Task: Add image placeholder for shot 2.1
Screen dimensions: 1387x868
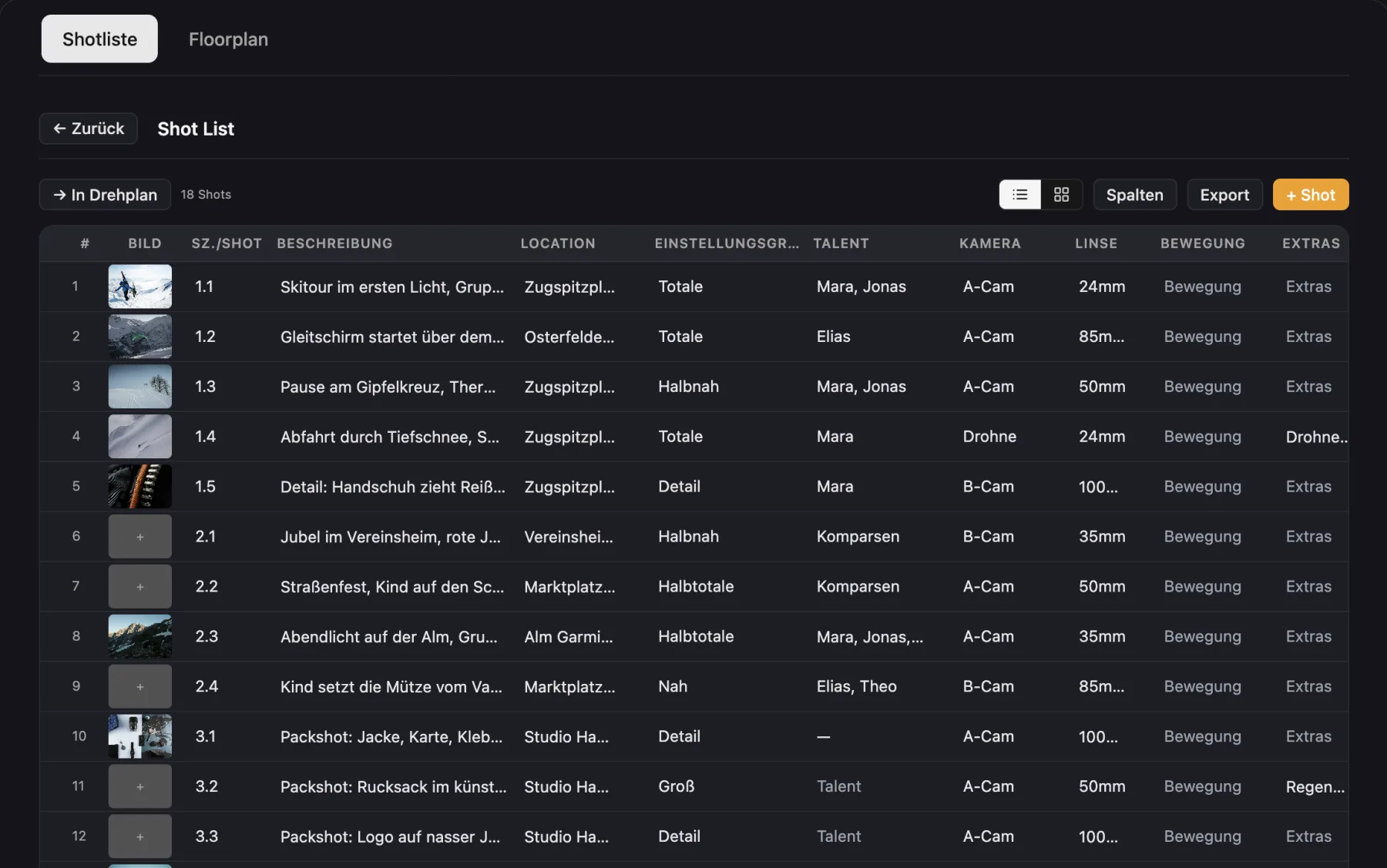Action: 140,537
